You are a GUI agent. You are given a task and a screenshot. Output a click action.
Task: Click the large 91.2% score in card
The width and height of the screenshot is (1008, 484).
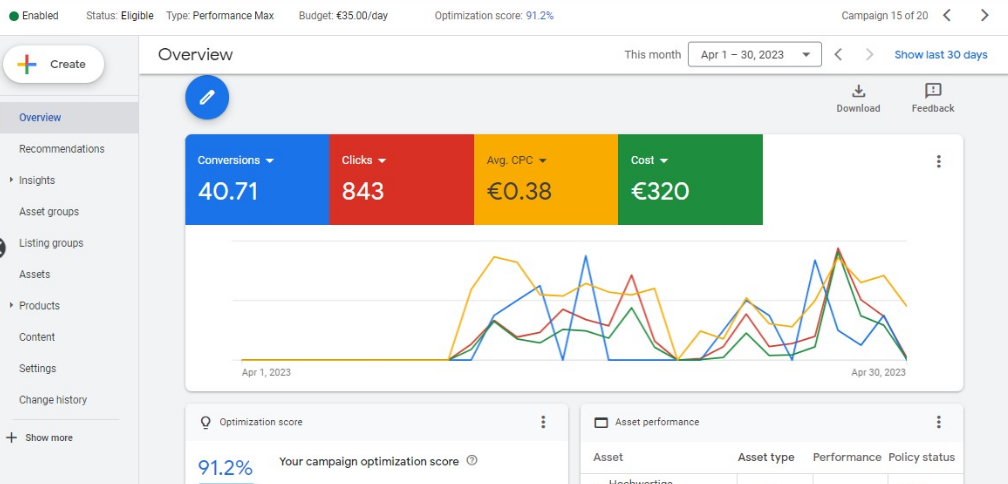225,467
